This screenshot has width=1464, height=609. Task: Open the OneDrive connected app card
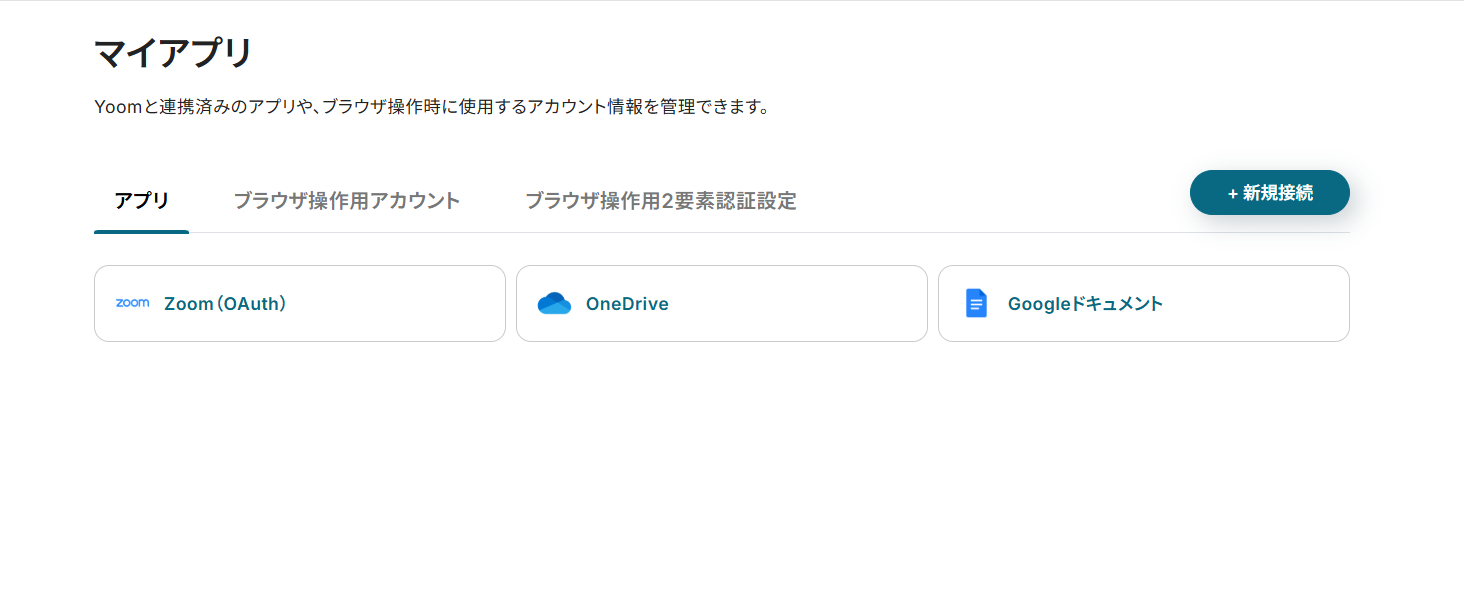tap(721, 303)
